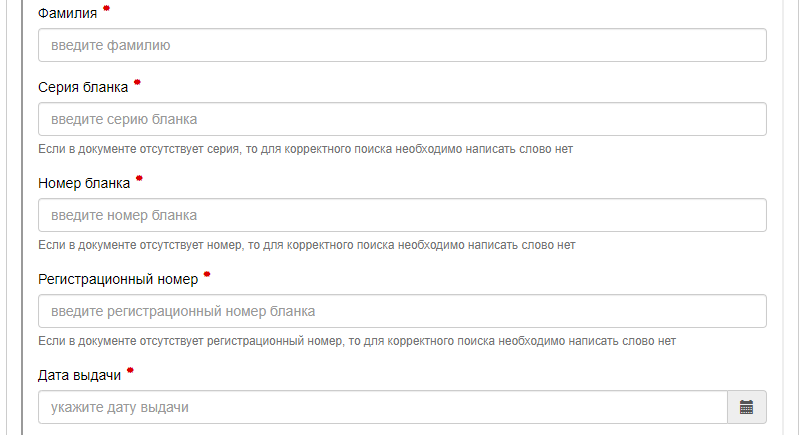The image size is (805, 435).
Task: Click the Серия бланка label
Action: 83,87
